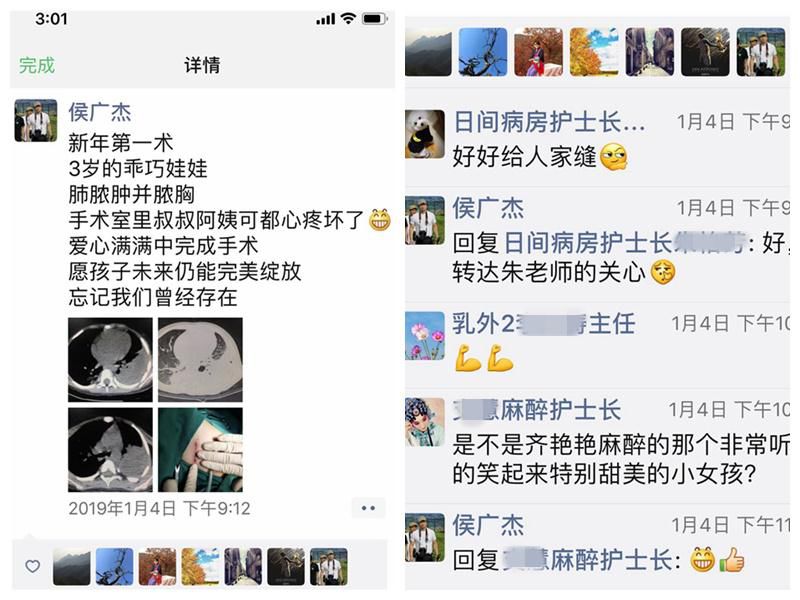
Task: Tap the 乳外 主任 commenter name
Action: coord(544,323)
